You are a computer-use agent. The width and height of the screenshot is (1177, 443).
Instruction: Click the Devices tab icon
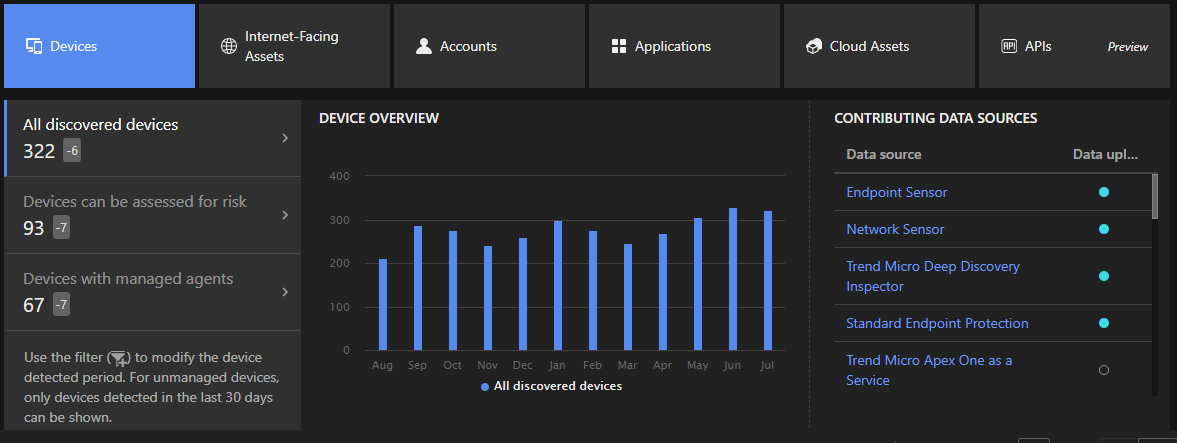click(34, 46)
